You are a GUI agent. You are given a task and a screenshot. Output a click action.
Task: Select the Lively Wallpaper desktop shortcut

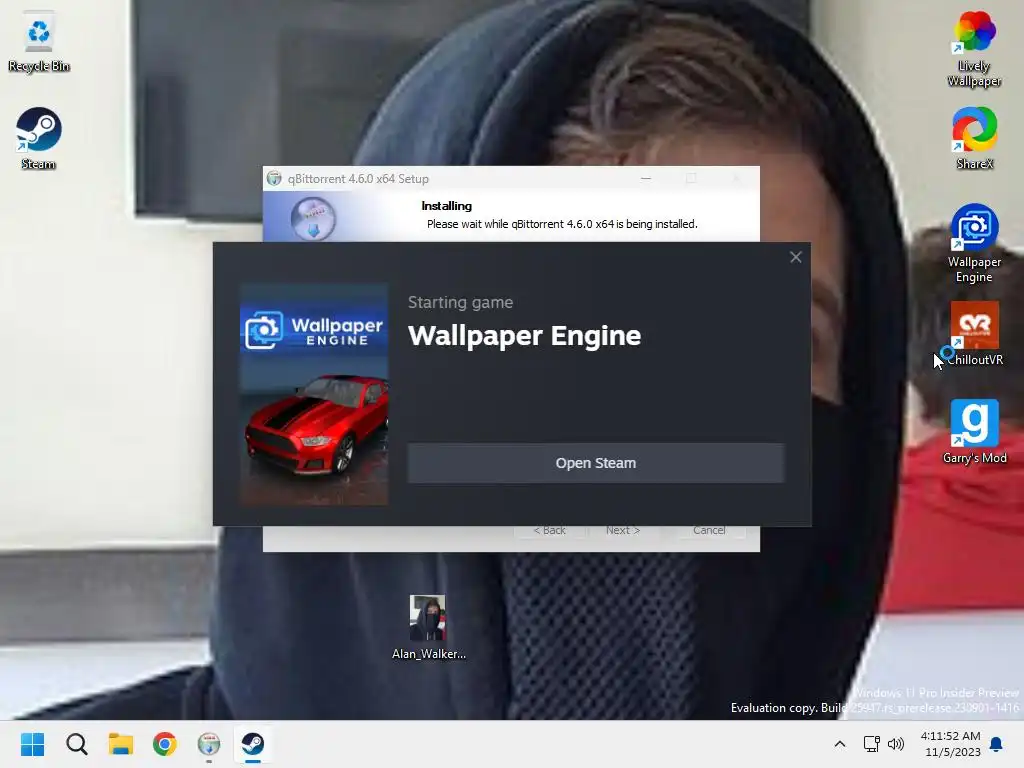(974, 49)
